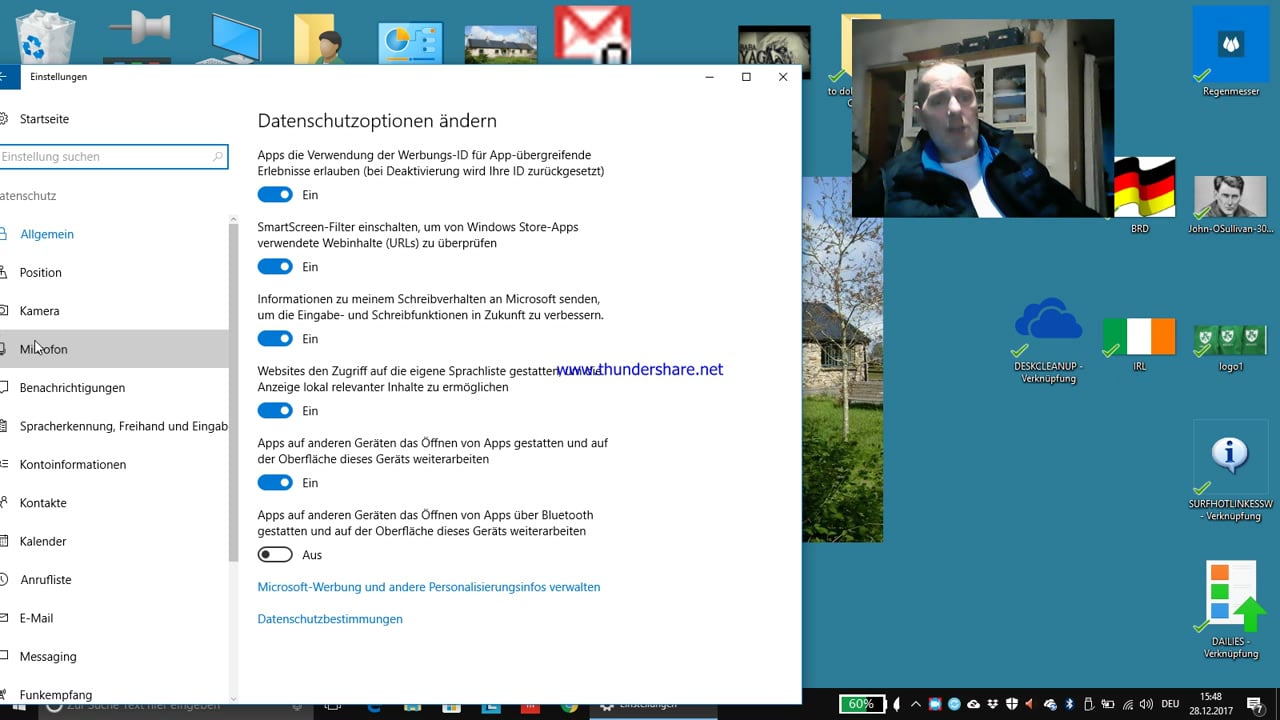Screen dimensions: 1280x720
Task: Click the Bluetooth tray icon
Action: (x=1069, y=705)
